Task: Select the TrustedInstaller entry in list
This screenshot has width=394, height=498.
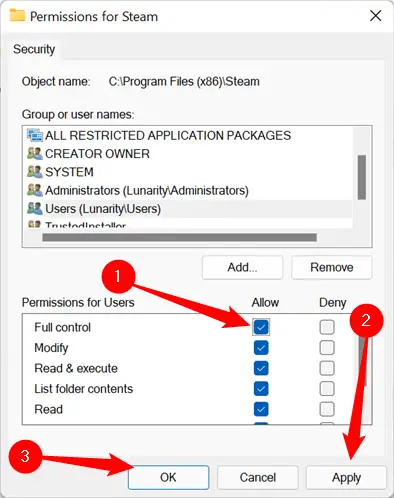Action: click(85, 225)
